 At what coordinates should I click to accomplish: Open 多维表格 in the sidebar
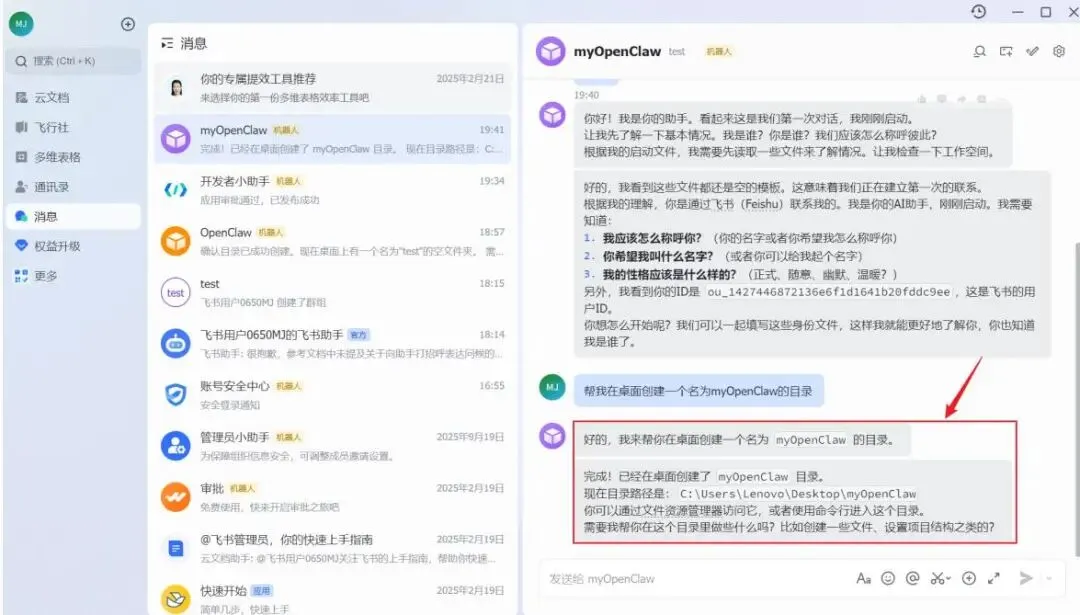coord(74,157)
